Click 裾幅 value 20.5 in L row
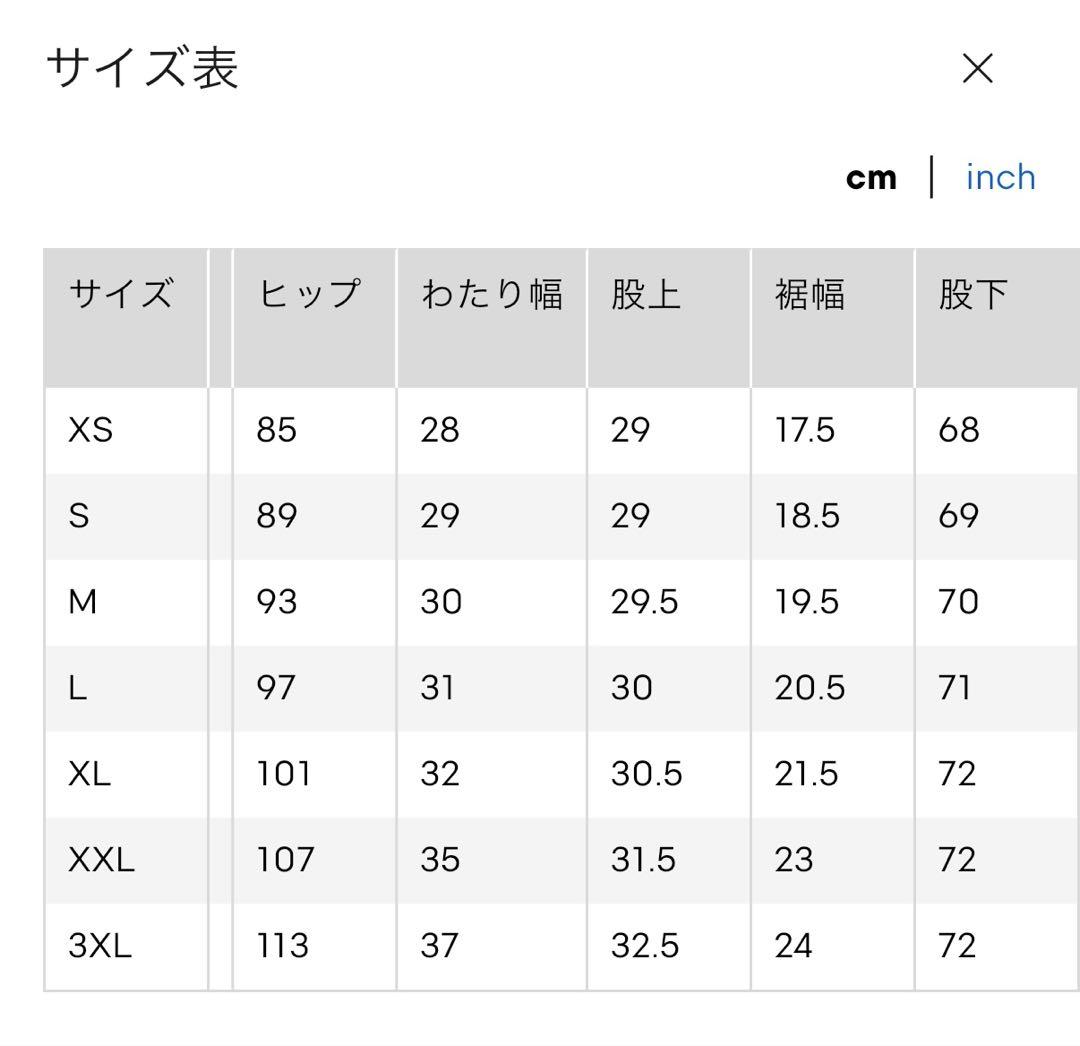This screenshot has height=1046, width=1080. tap(809, 688)
